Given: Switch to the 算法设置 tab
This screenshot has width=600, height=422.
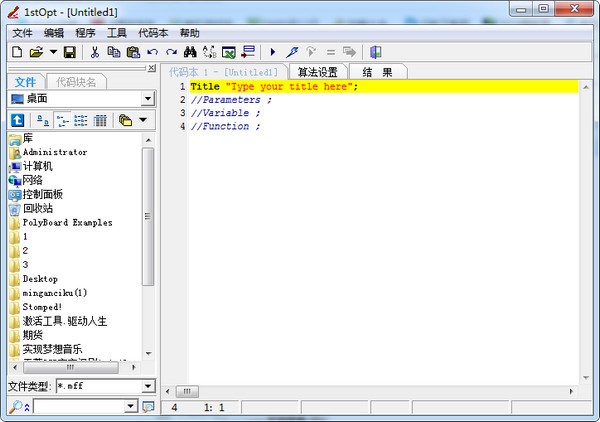Looking at the screenshot, I should coord(318,72).
